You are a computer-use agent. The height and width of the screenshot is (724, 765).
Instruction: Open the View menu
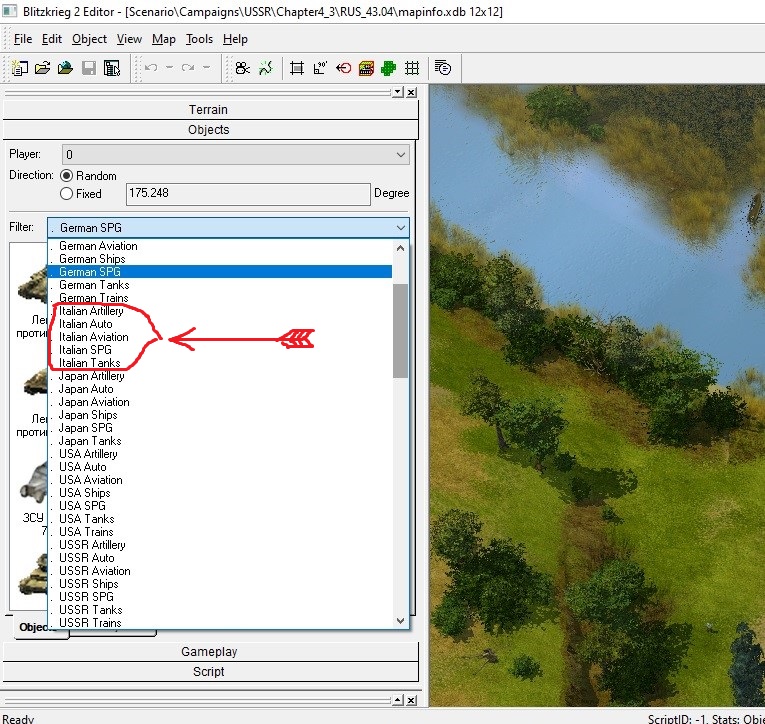tap(129, 39)
